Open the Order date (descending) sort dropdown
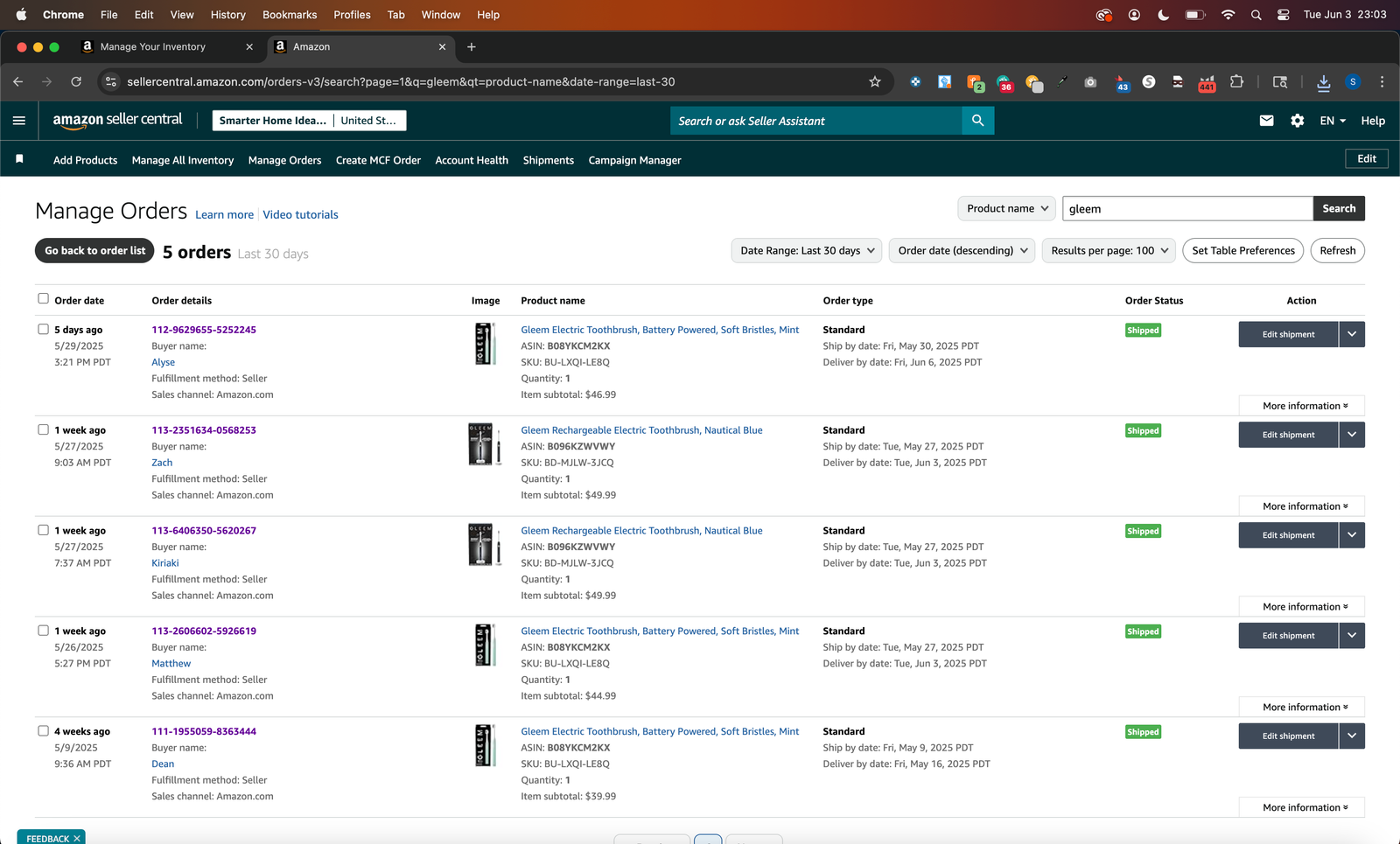The height and width of the screenshot is (844, 1400). coord(962,251)
